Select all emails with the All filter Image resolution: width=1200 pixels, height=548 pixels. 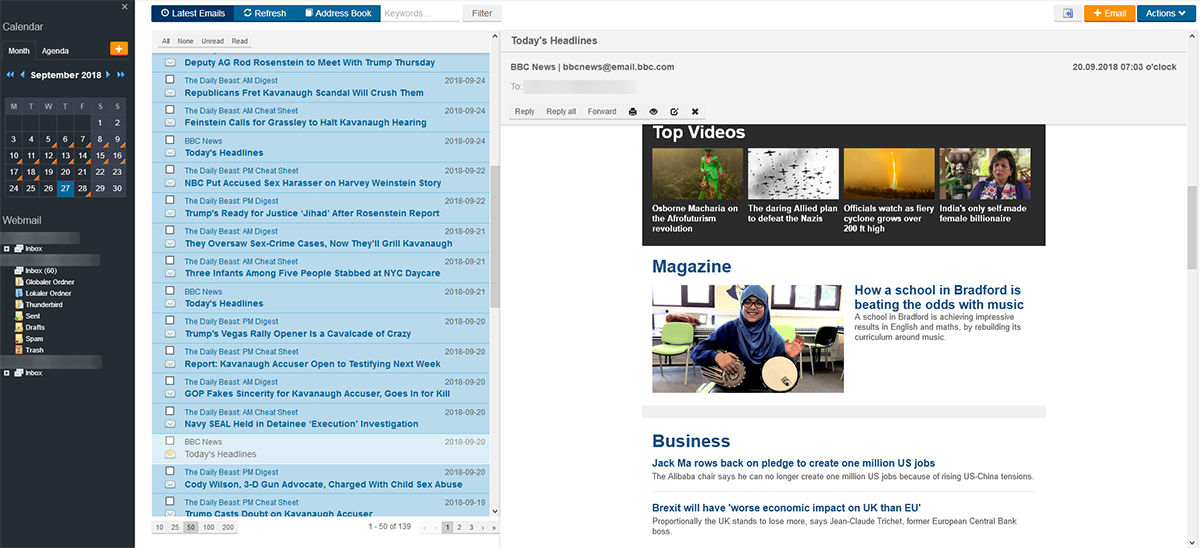tap(166, 41)
